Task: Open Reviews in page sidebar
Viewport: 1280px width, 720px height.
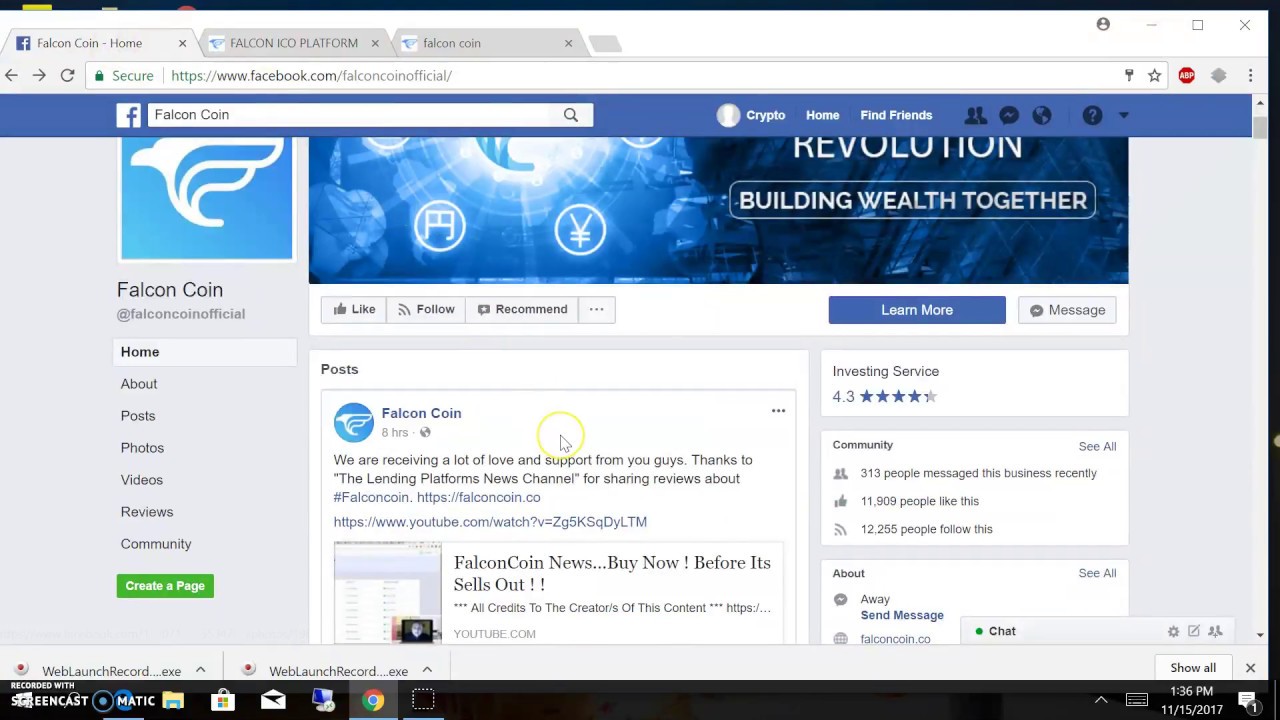Action: (147, 512)
